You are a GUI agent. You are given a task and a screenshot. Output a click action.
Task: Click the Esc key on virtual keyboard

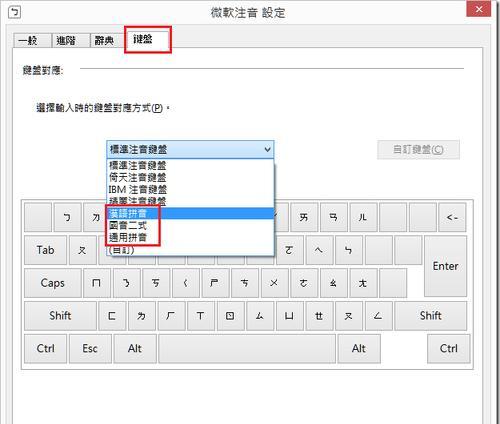pos(90,349)
